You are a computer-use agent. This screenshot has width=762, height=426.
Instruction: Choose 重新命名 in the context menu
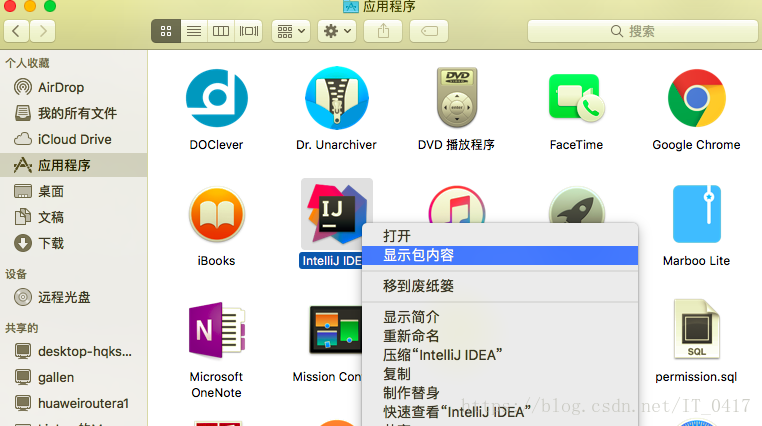coord(500,336)
